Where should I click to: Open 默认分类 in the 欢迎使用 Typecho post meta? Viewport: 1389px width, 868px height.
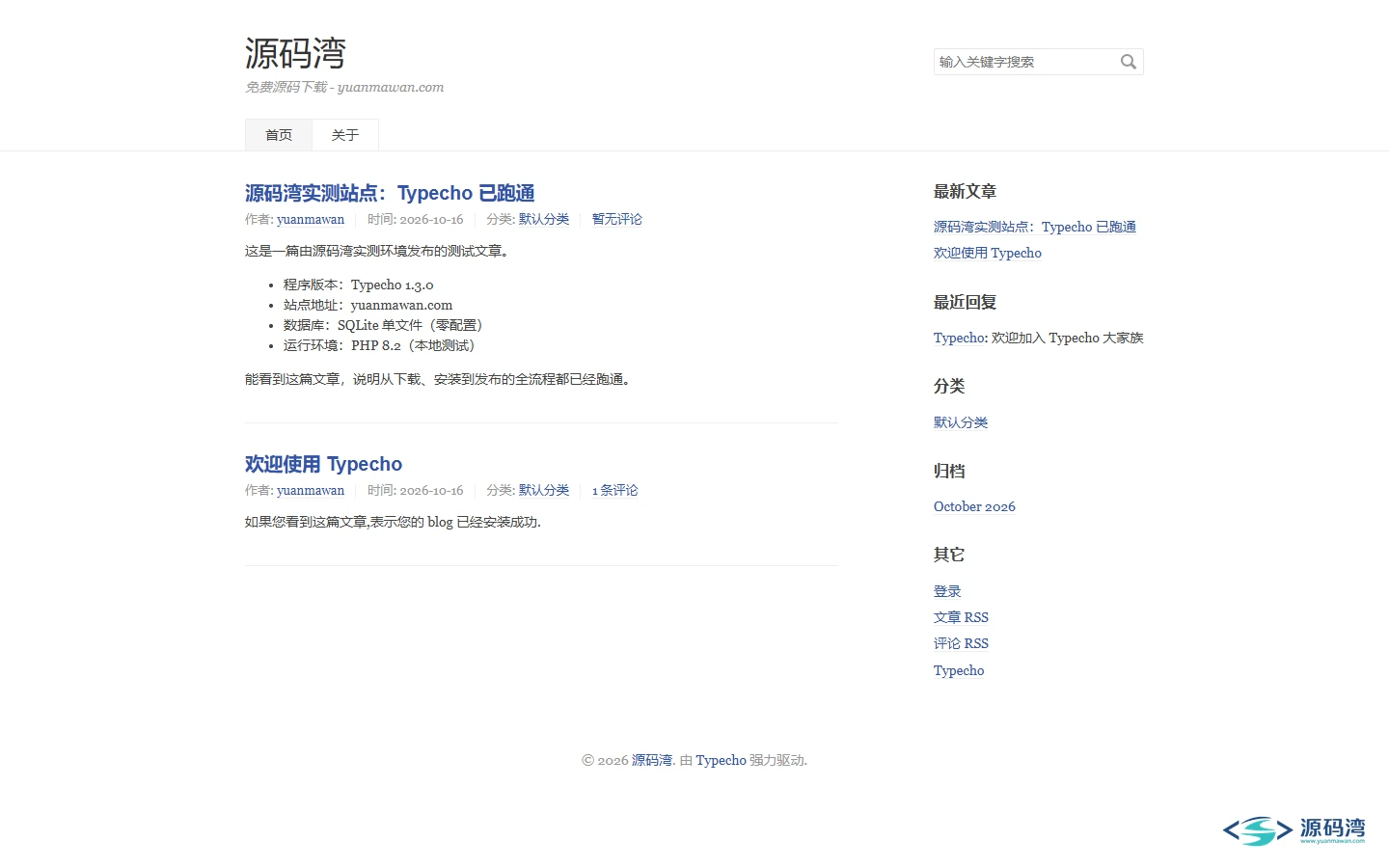pyautogui.click(x=544, y=490)
